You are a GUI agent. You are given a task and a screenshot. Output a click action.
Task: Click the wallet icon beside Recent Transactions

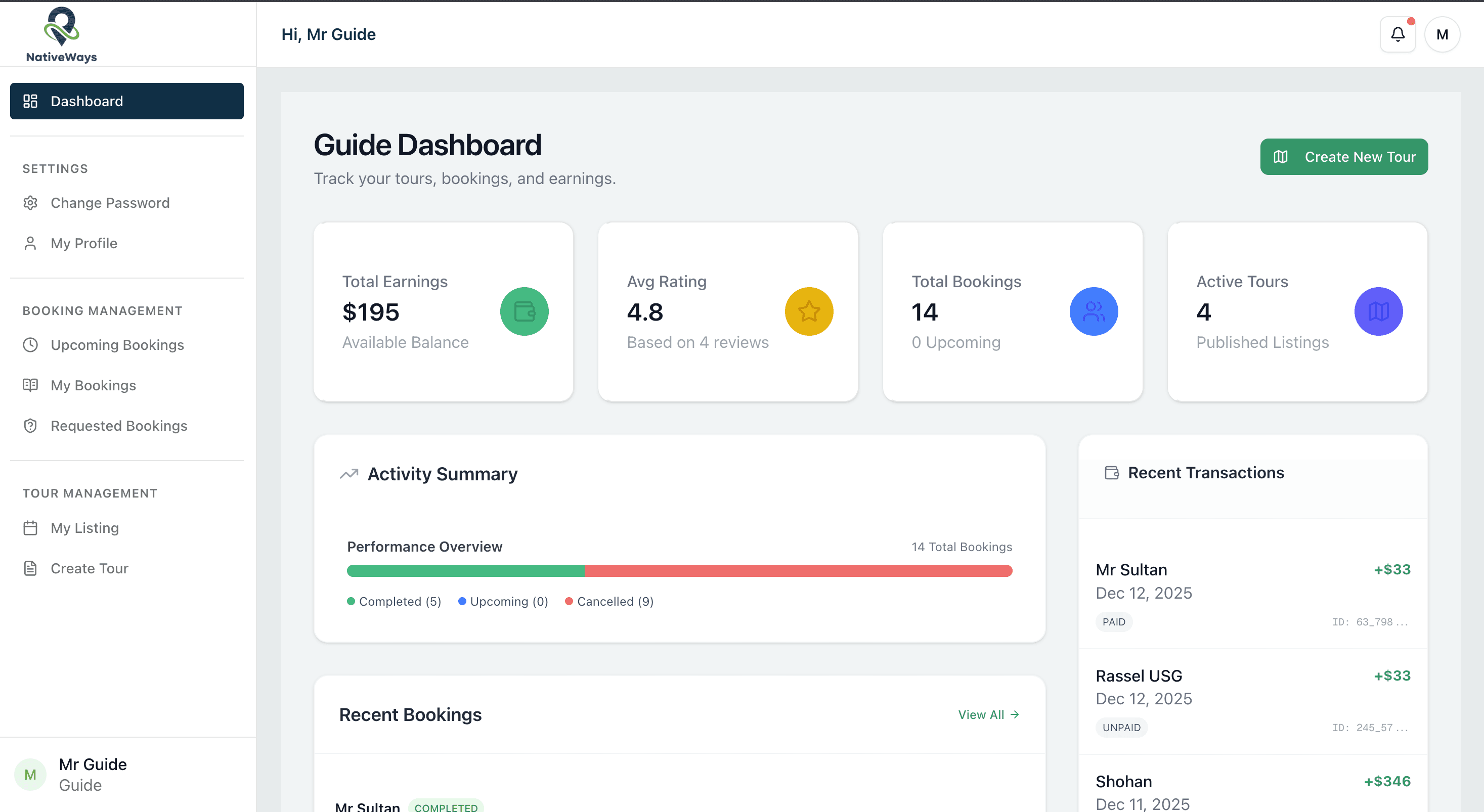(1112, 473)
